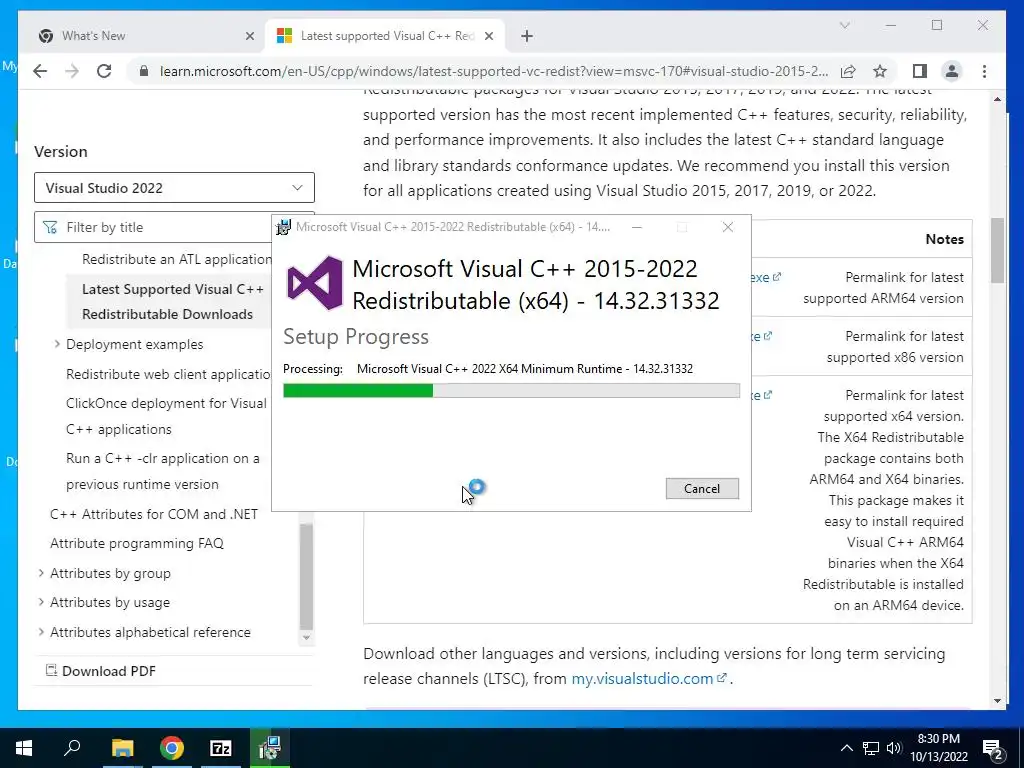Open 7-Zip from the taskbar
Screen dimensions: 1024x768
[221, 748]
